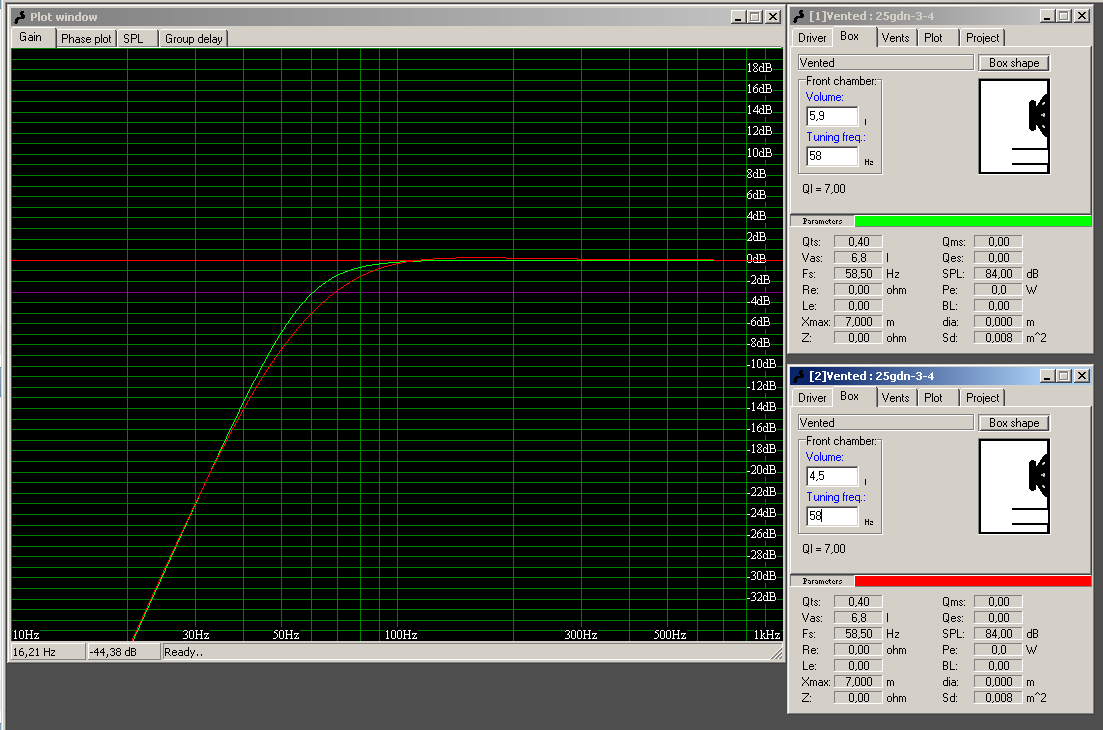
Task: Click Plot window resize grip
Action: [x=777, y=654]
